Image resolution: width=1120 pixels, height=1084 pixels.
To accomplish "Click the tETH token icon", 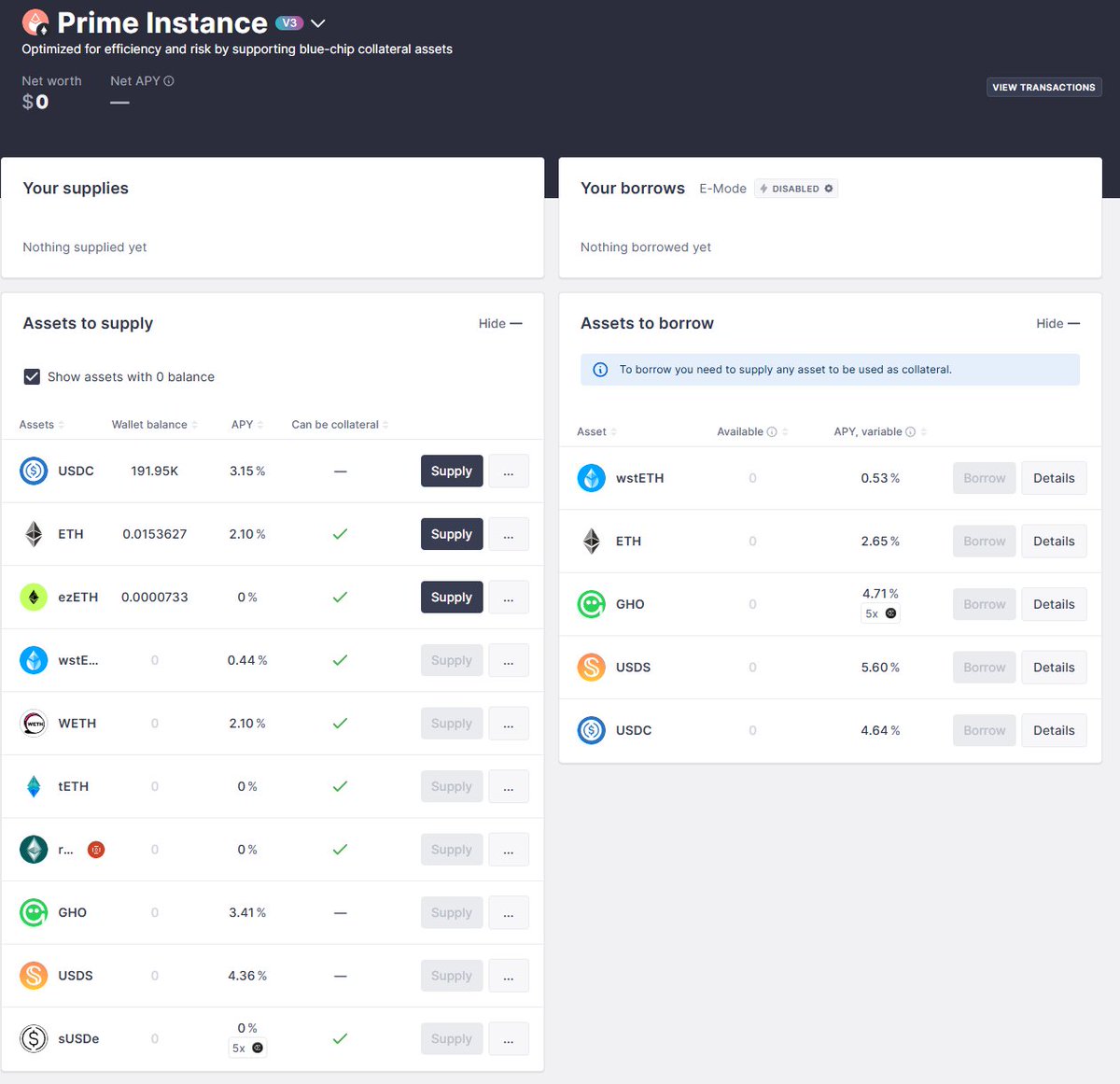I will coord(34,786).
